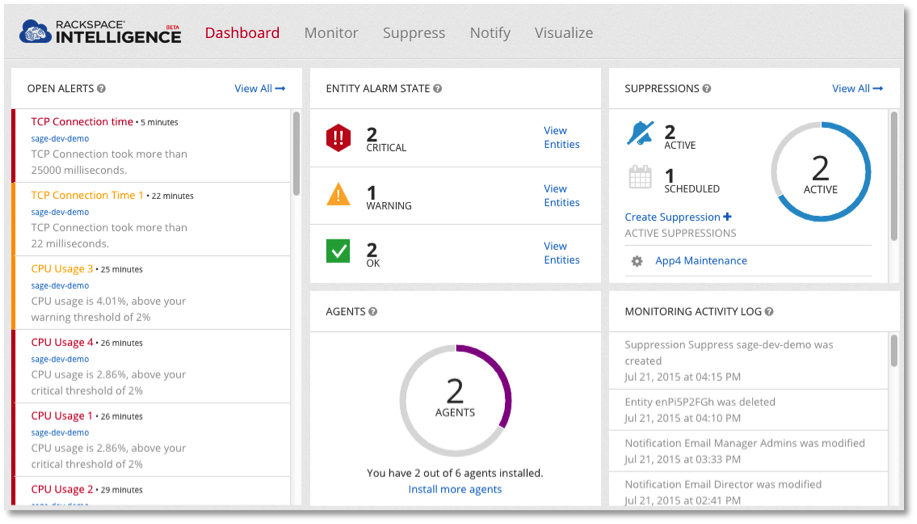Open the Notify tab
The width and height of the screenshot is (917, 524).
pyautogui.click(x=490, y=33)
